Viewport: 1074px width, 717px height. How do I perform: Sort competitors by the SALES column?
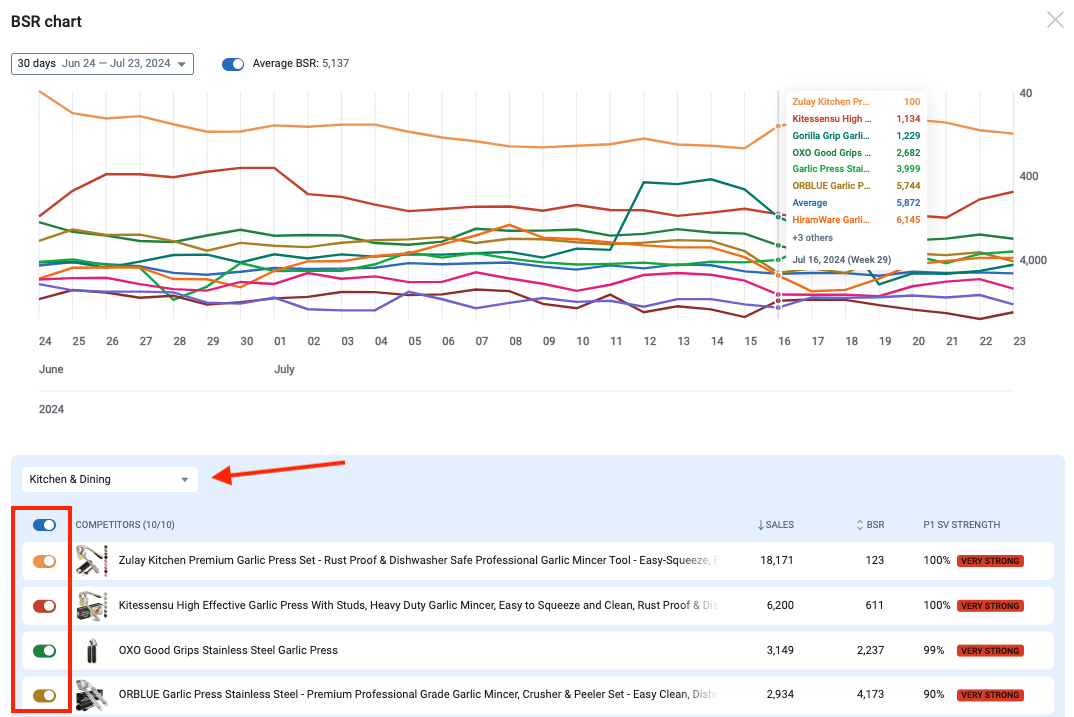pos(776,525)
